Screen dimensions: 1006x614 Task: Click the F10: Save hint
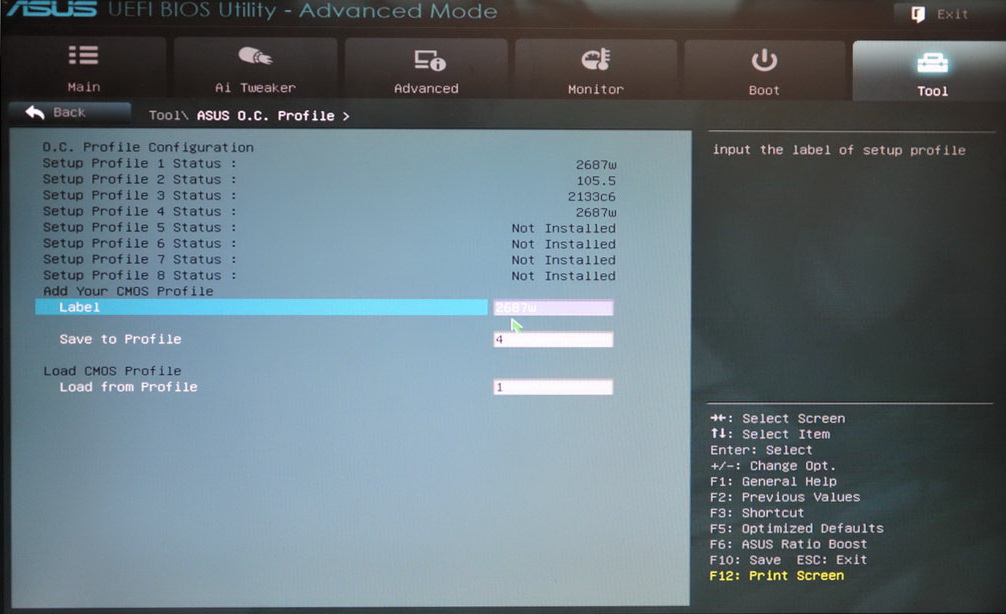pyautogui.click(x=746, y=560)
